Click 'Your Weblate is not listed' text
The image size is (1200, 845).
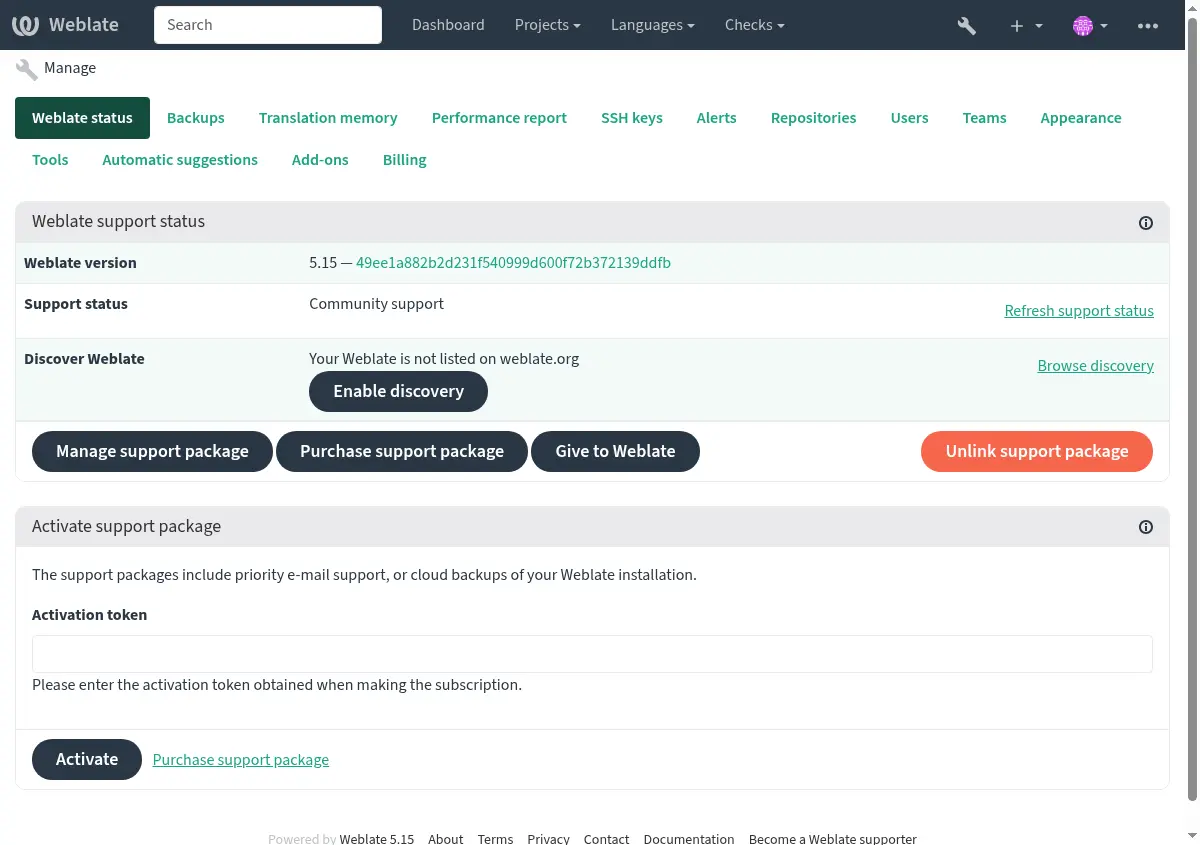[444, 359]
